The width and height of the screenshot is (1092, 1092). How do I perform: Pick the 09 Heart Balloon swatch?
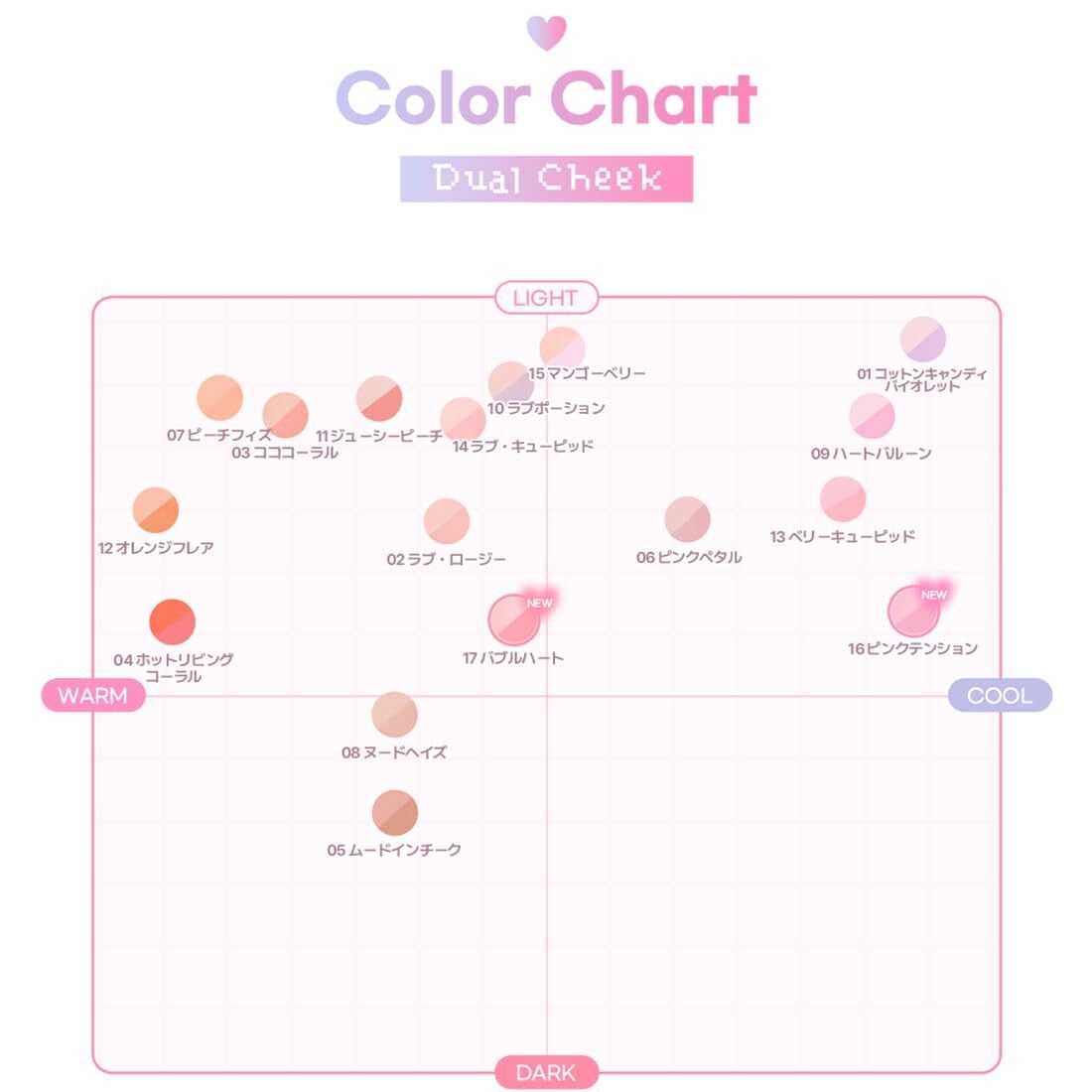(872, 416)
